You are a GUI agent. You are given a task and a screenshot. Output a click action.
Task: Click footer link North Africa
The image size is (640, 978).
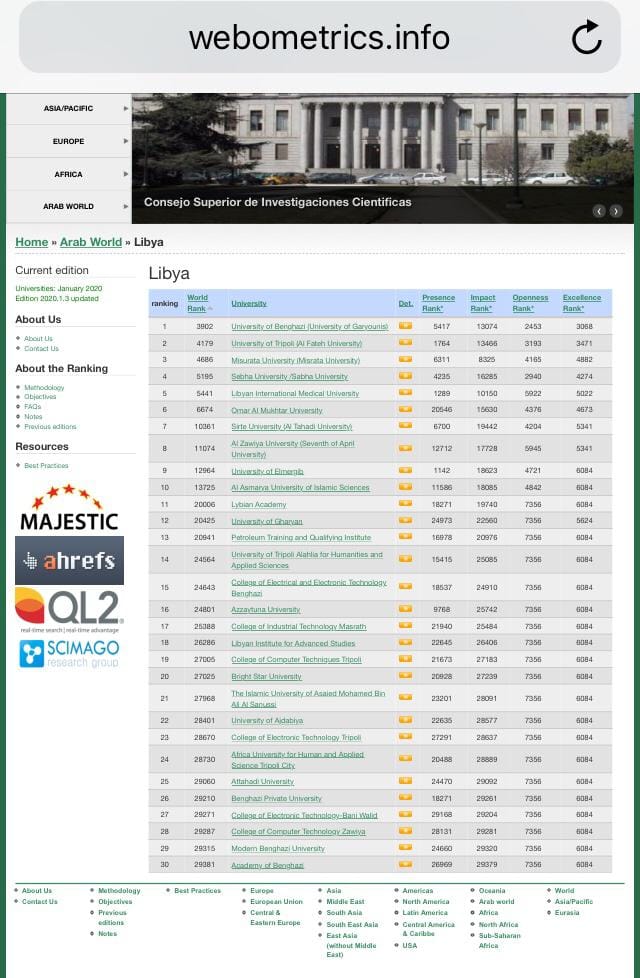498,924
